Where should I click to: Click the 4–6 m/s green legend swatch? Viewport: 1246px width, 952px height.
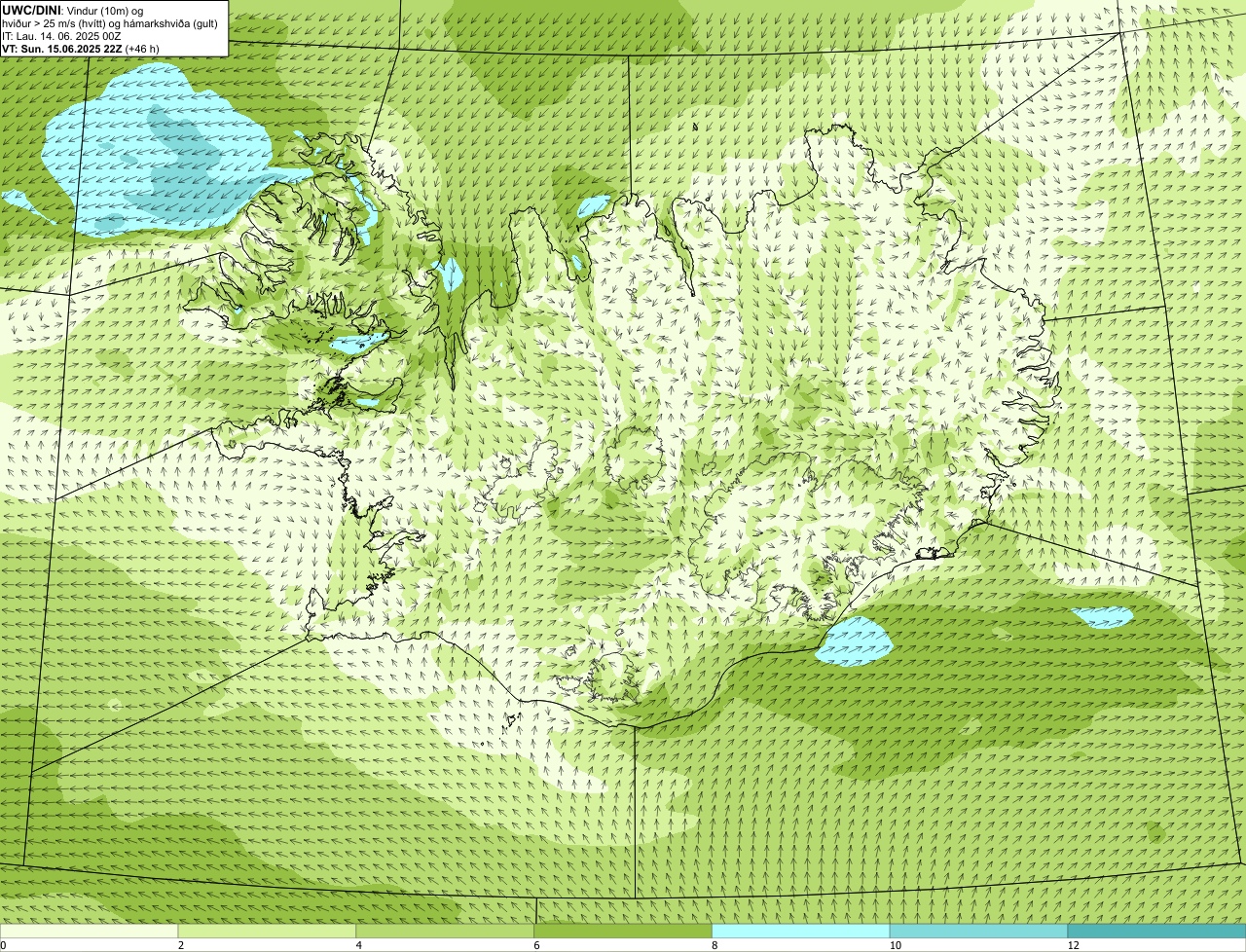[x=447, y=932]
